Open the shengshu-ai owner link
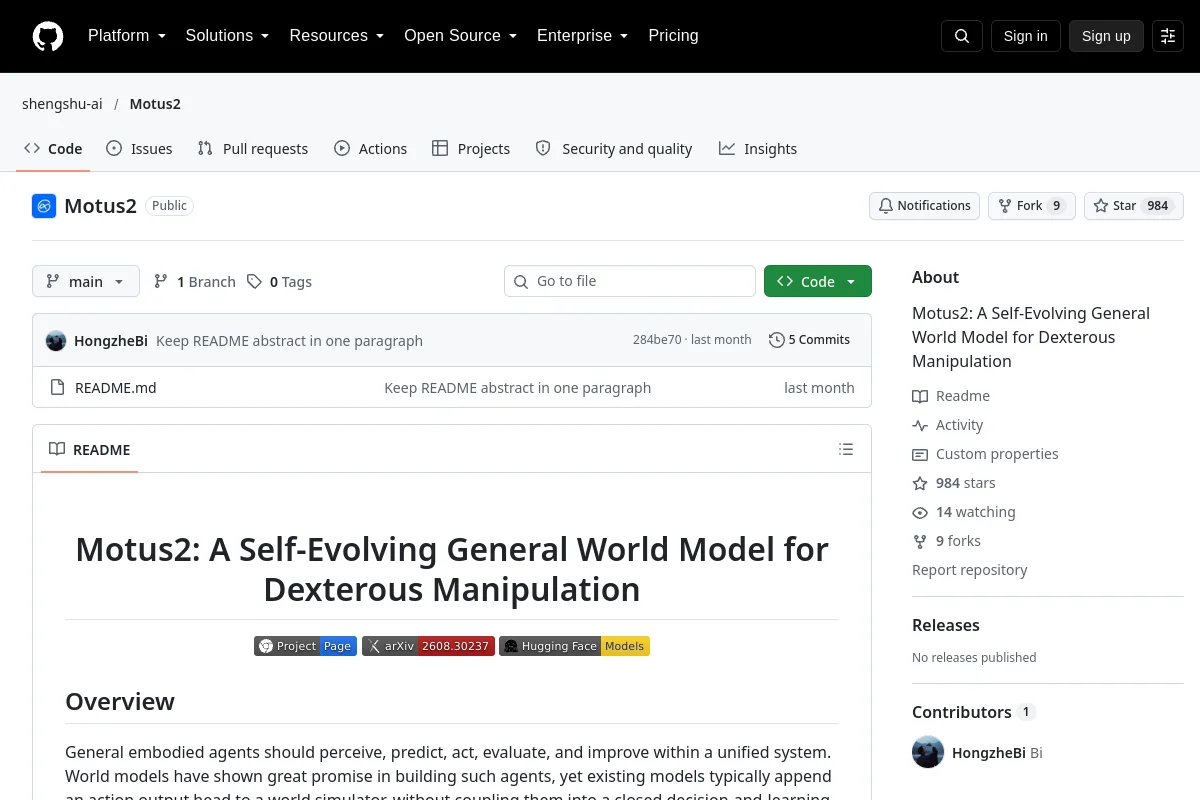This screenshot has width=1200, height=800. pyautogui.click(x=62, y=104)
